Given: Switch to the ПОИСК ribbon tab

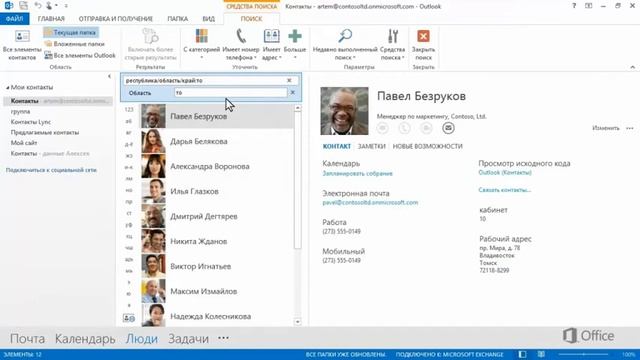Looking at the screenshot, I should 251,19.
